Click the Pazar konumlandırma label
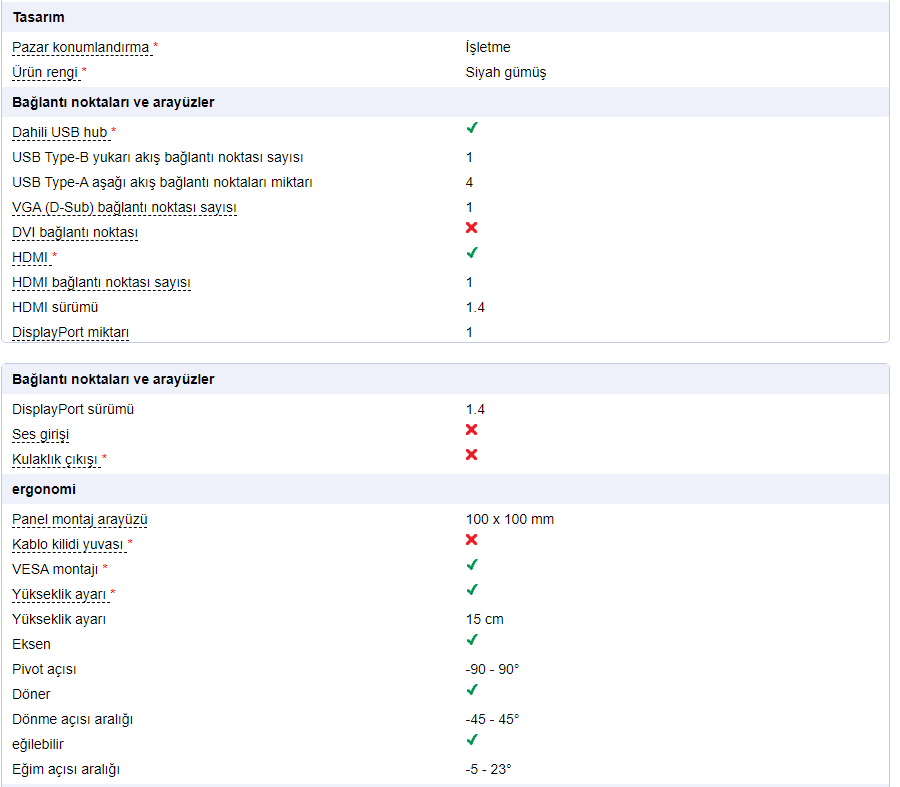The image size is (900, 787). click(x=81, y=48)
